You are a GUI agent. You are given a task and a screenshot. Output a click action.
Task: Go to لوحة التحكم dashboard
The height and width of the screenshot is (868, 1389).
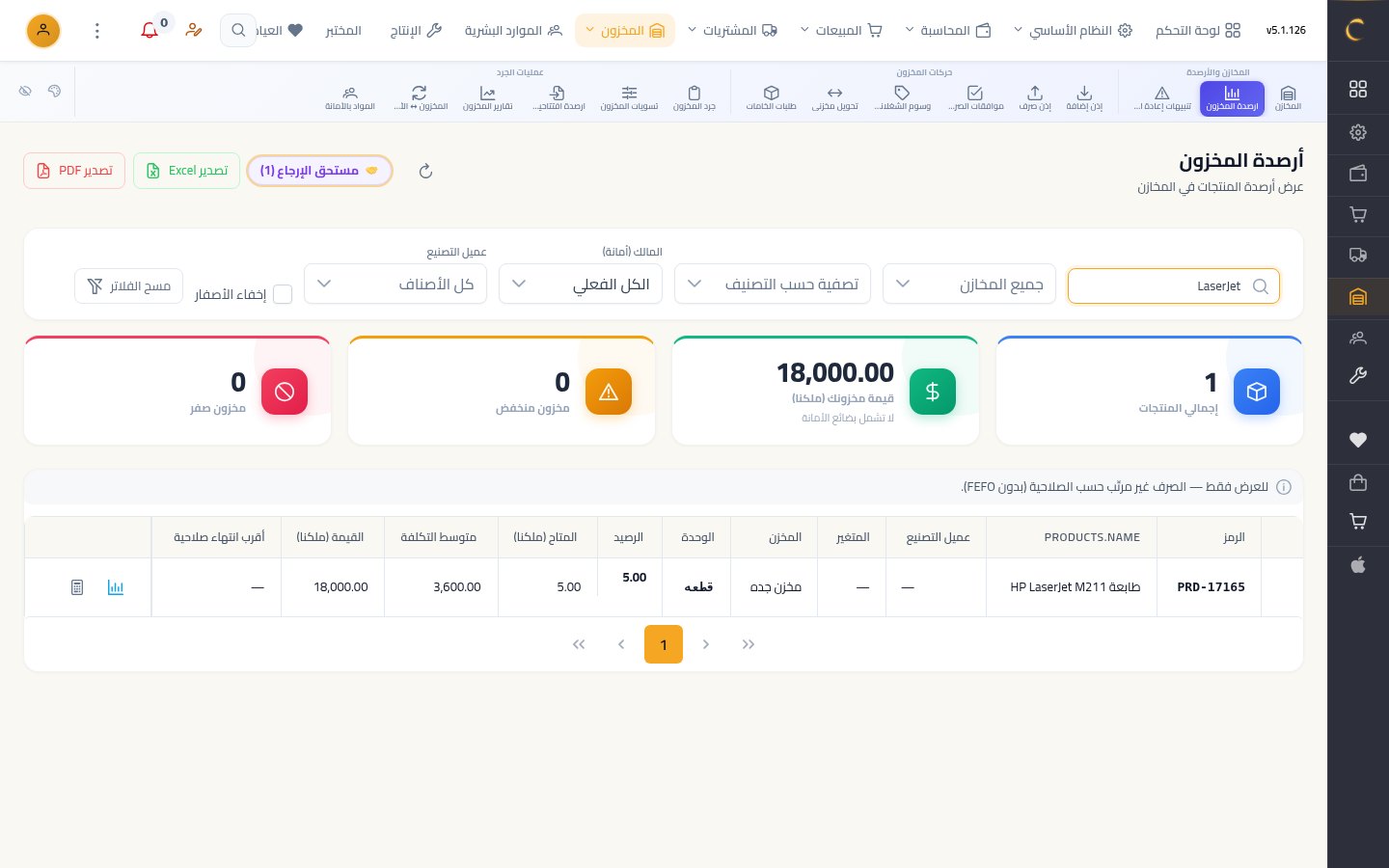[x=1198, y=31]
